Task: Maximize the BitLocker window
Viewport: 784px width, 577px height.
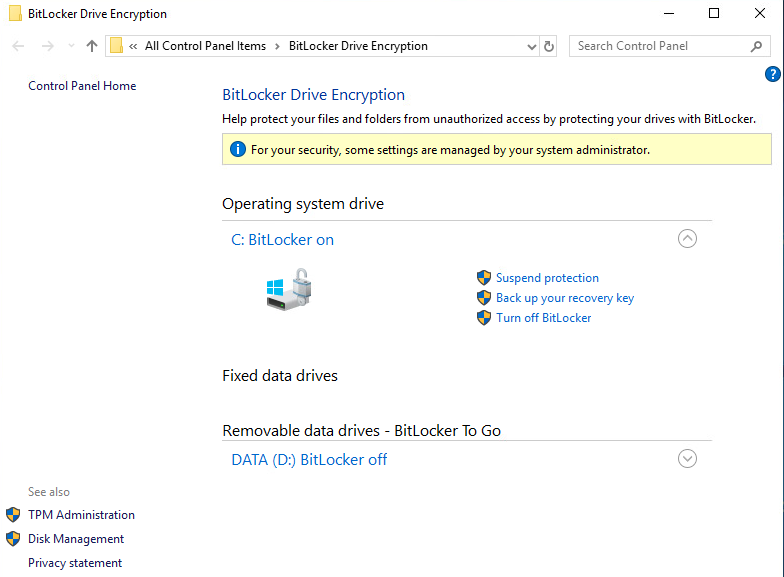Action: [x=714, y=14]
